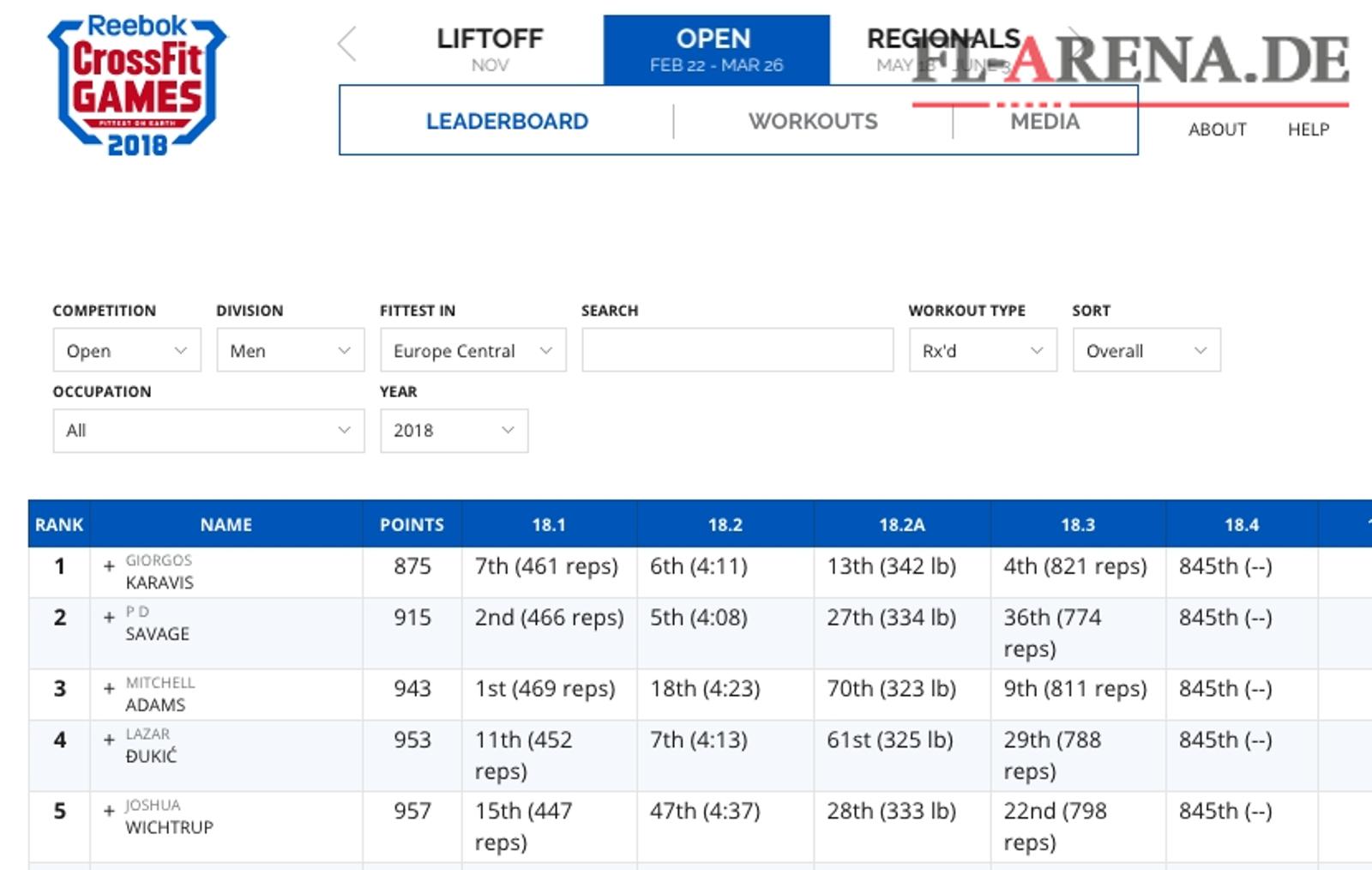1372x870 pixels.
Task: Open the Competition dropdown
Action: 127,350
